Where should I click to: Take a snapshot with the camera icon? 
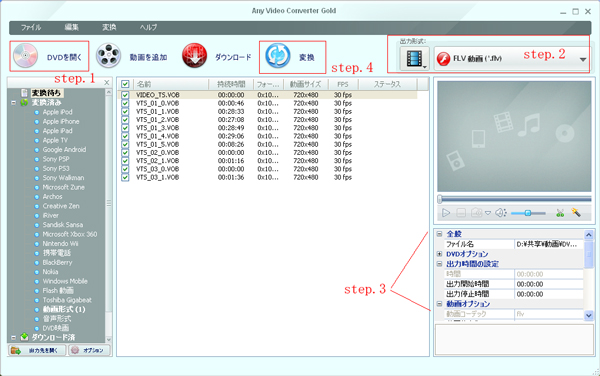pos(476,213)
